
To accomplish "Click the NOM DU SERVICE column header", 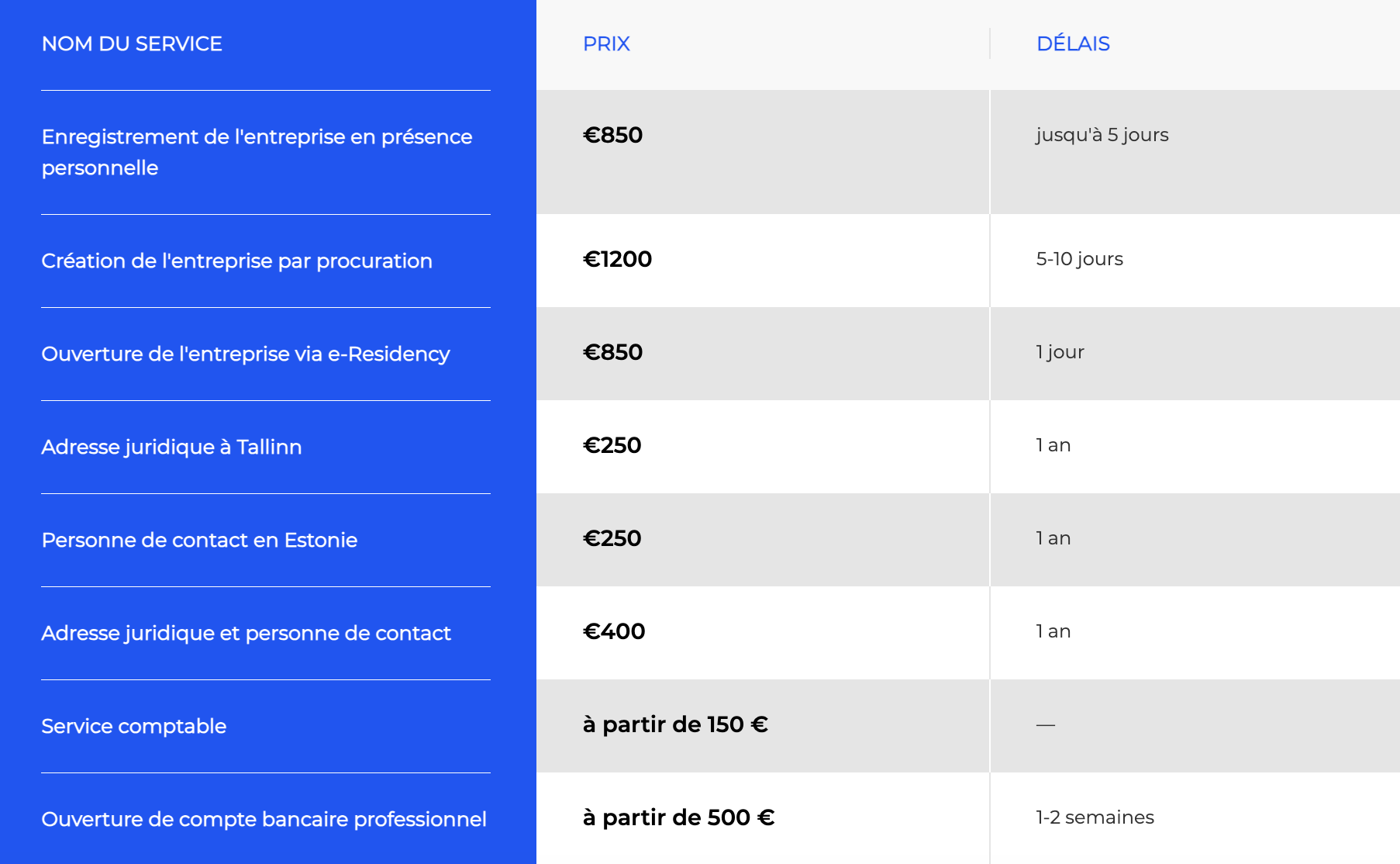I will pyautogui.click(x=132, y=44).
